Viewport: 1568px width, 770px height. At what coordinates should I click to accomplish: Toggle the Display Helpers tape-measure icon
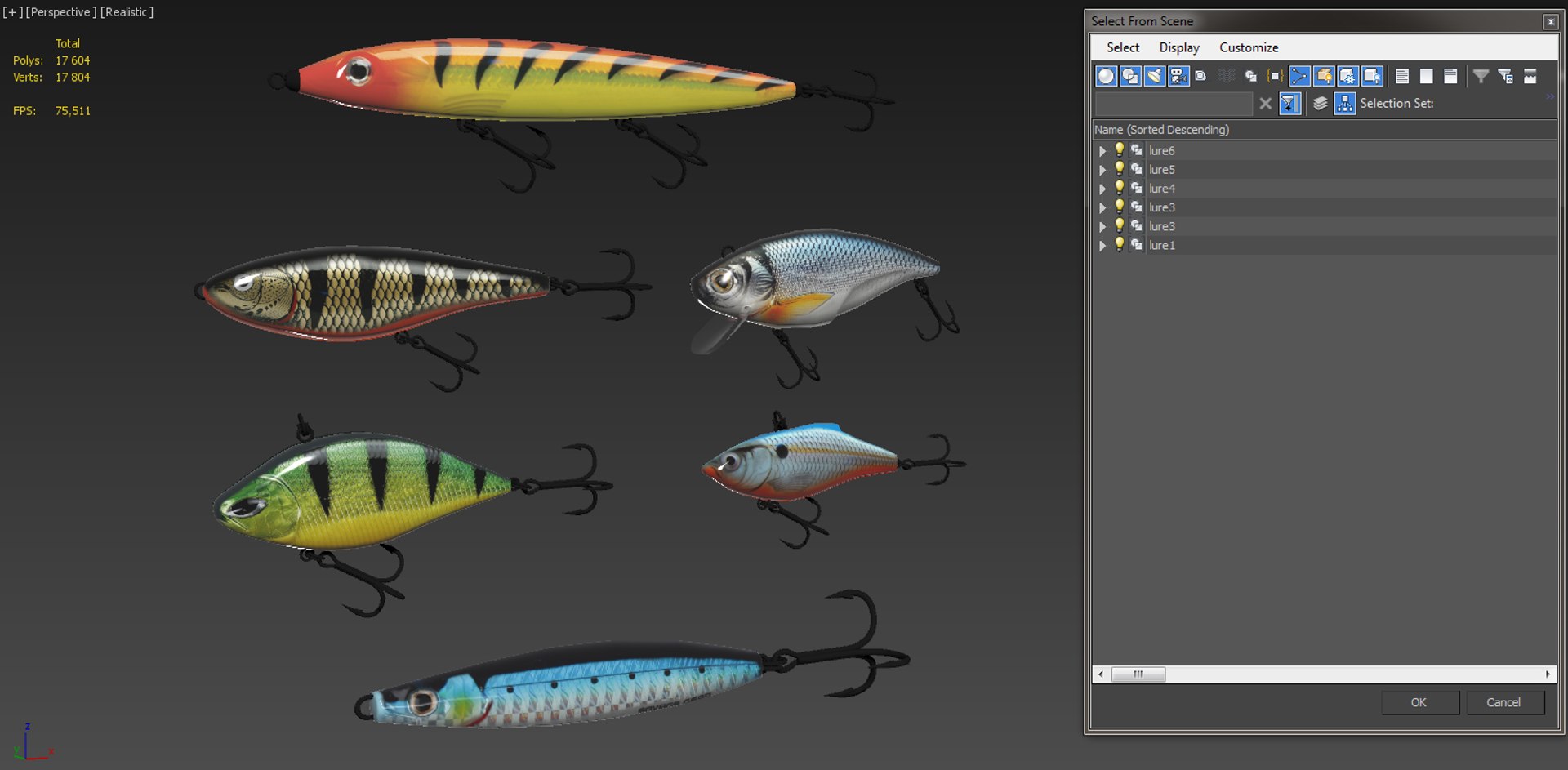click(x=1201, y=76)
